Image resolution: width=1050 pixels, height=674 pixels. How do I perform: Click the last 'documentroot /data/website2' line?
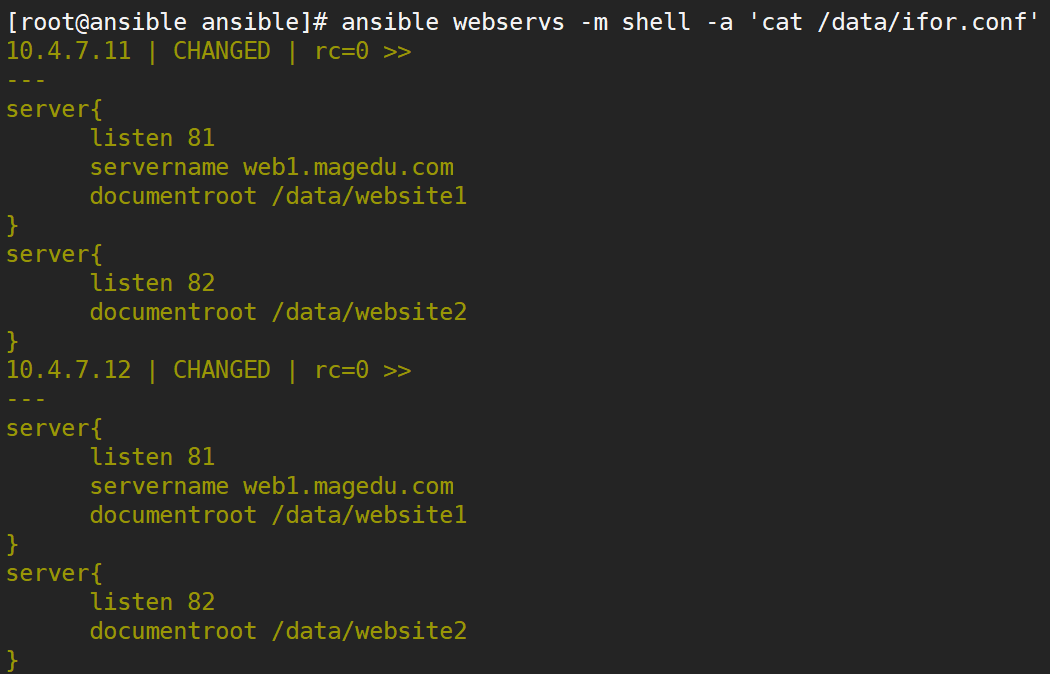tap(279, 631)
